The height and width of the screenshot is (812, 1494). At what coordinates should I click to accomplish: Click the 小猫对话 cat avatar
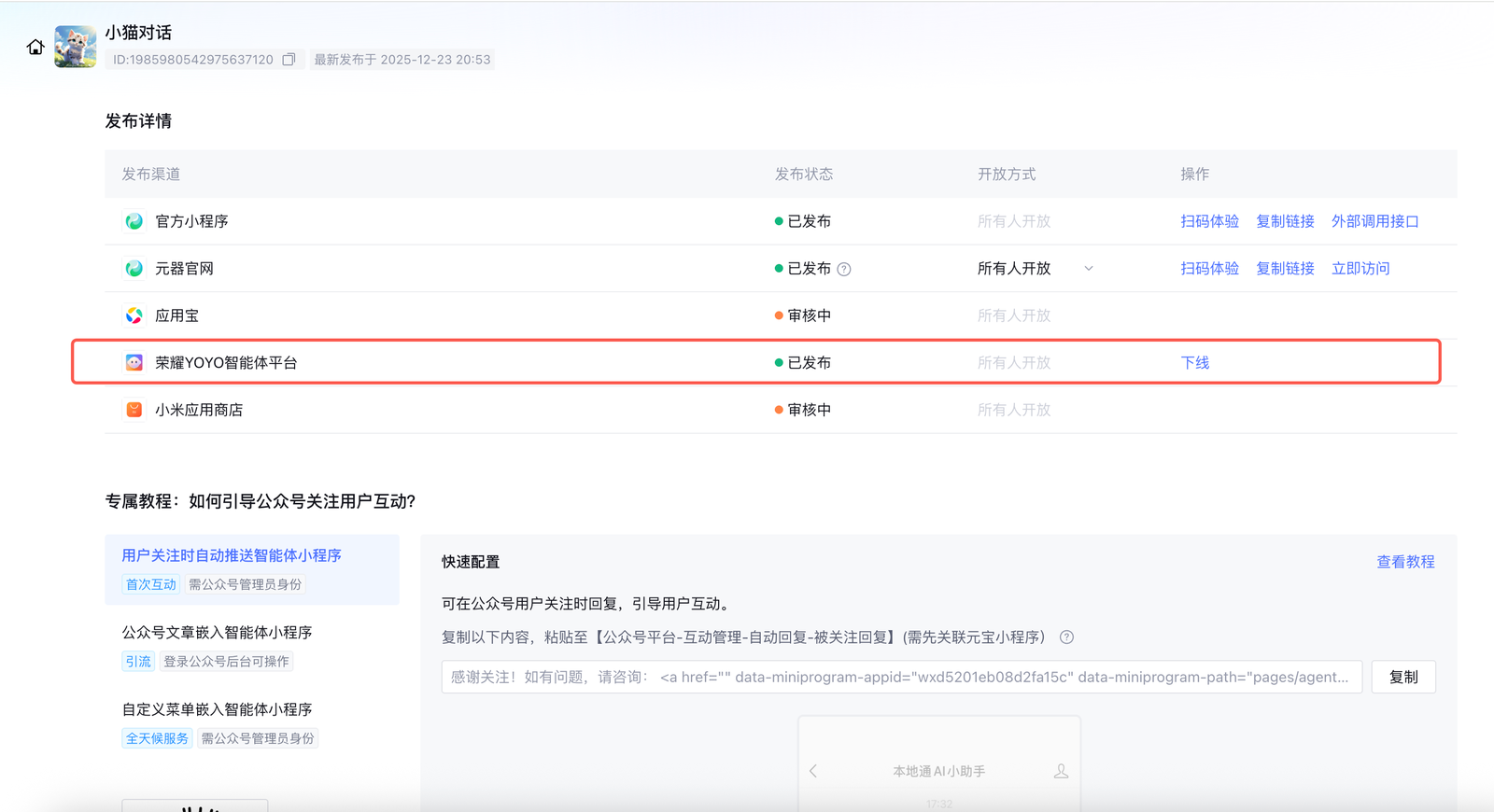pos(76,47)
